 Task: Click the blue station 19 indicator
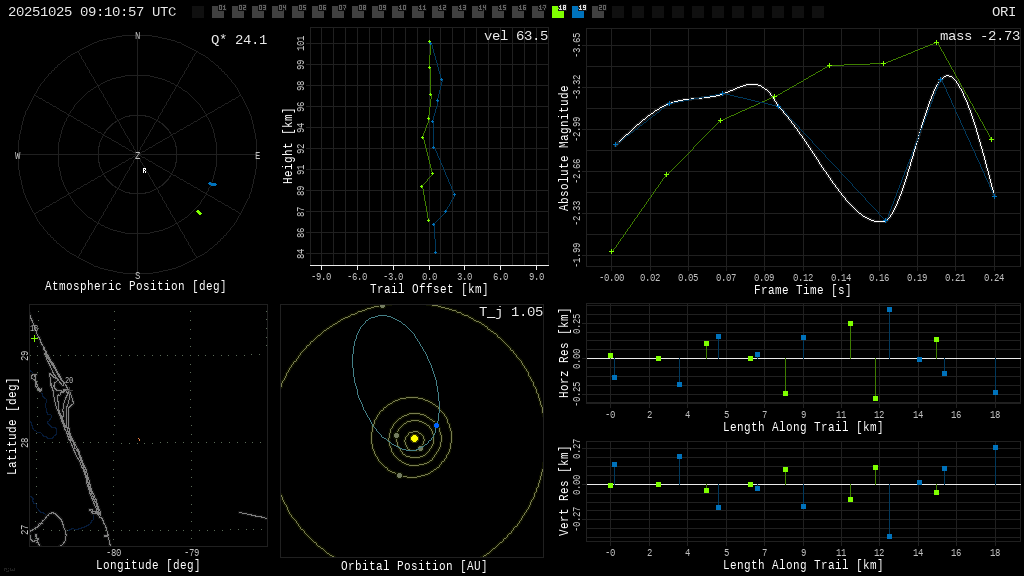(x=578, y=12)
